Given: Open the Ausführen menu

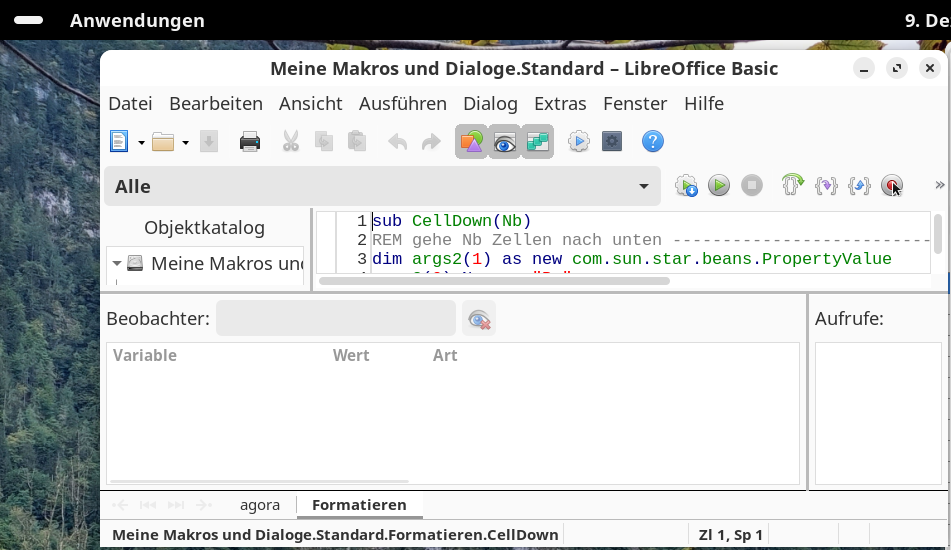Looking at the screenshot, I should point(403,104).
